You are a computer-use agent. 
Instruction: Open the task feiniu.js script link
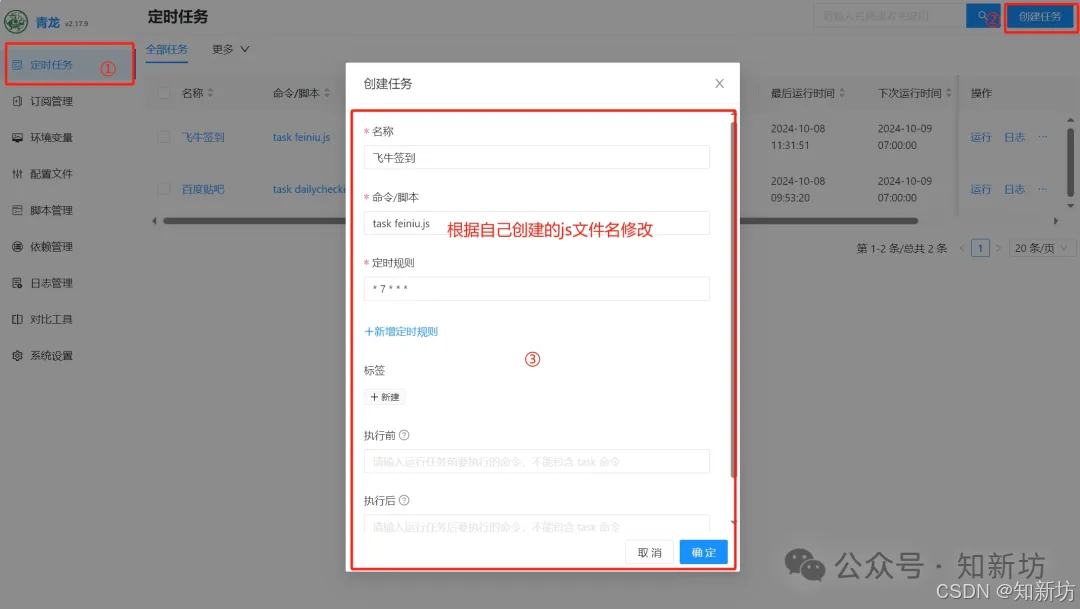(301, 137)
